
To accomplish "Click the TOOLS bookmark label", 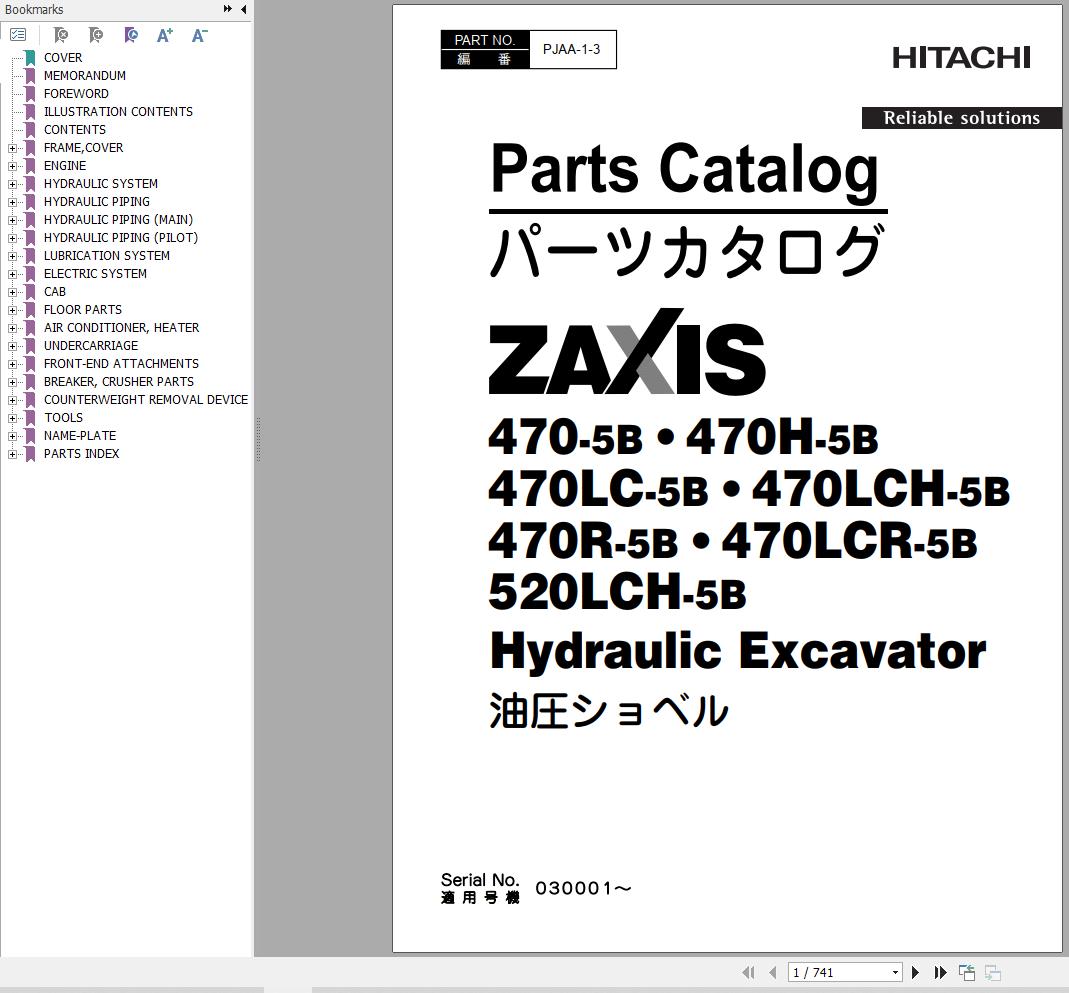I will point(63,418).
